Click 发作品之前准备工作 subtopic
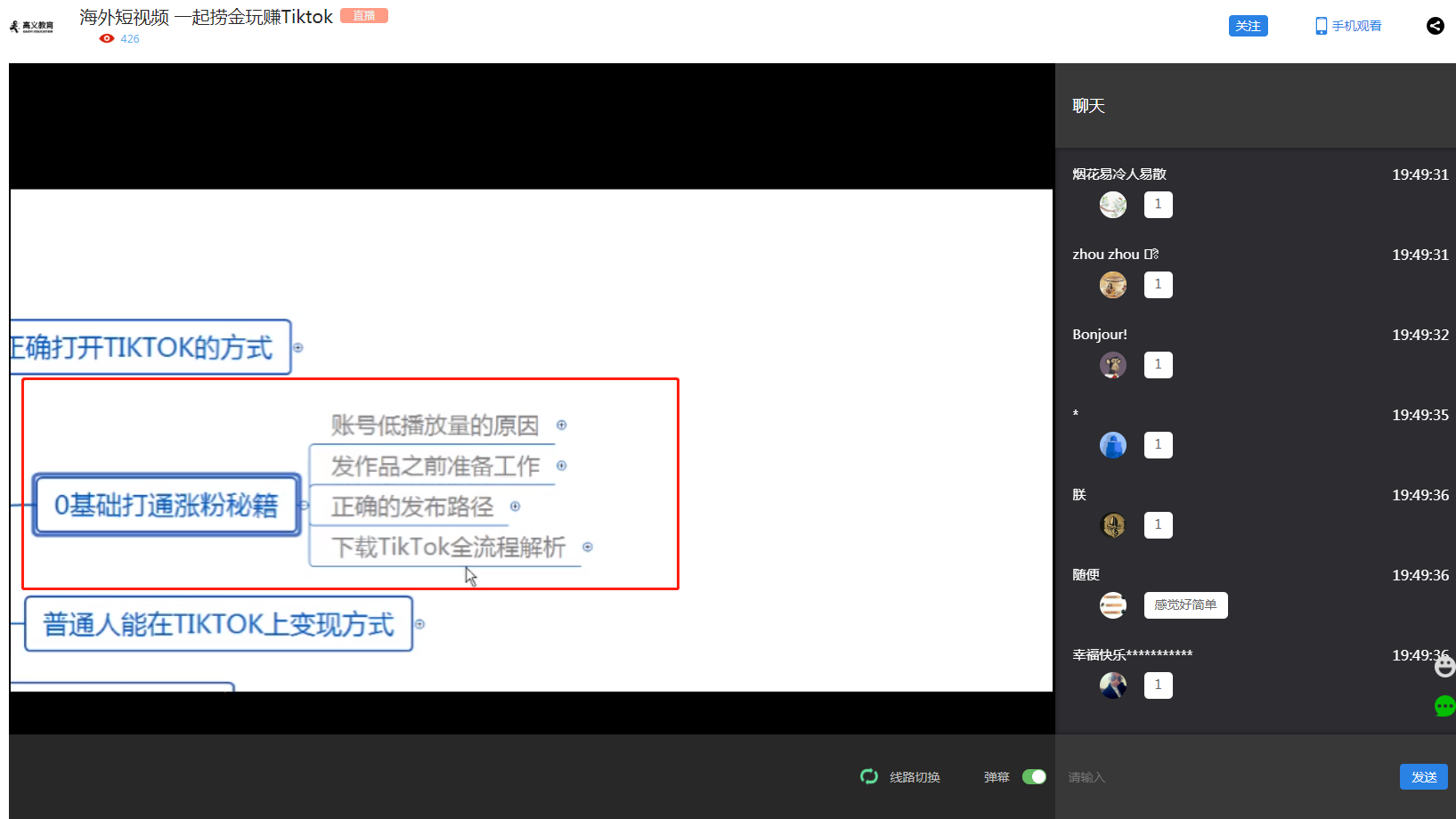Image resolution: width=1456 pixels, height=819 pixels. pyautogui.click(x=435, y=466)
